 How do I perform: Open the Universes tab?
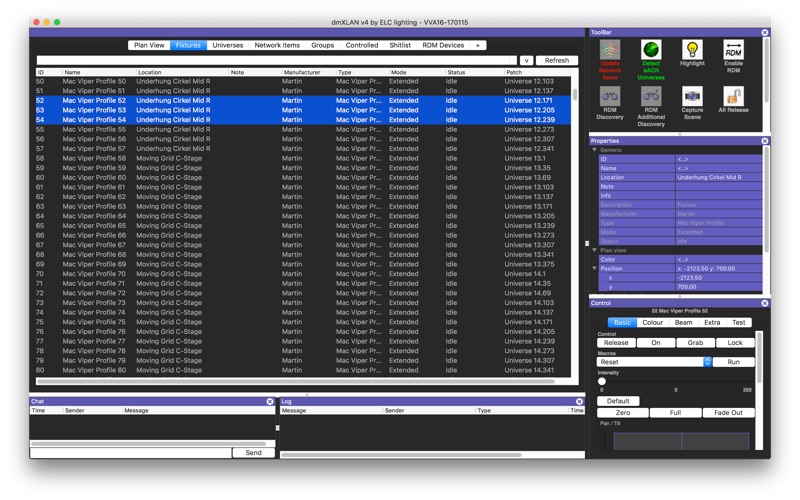click(x=228, y=45)
